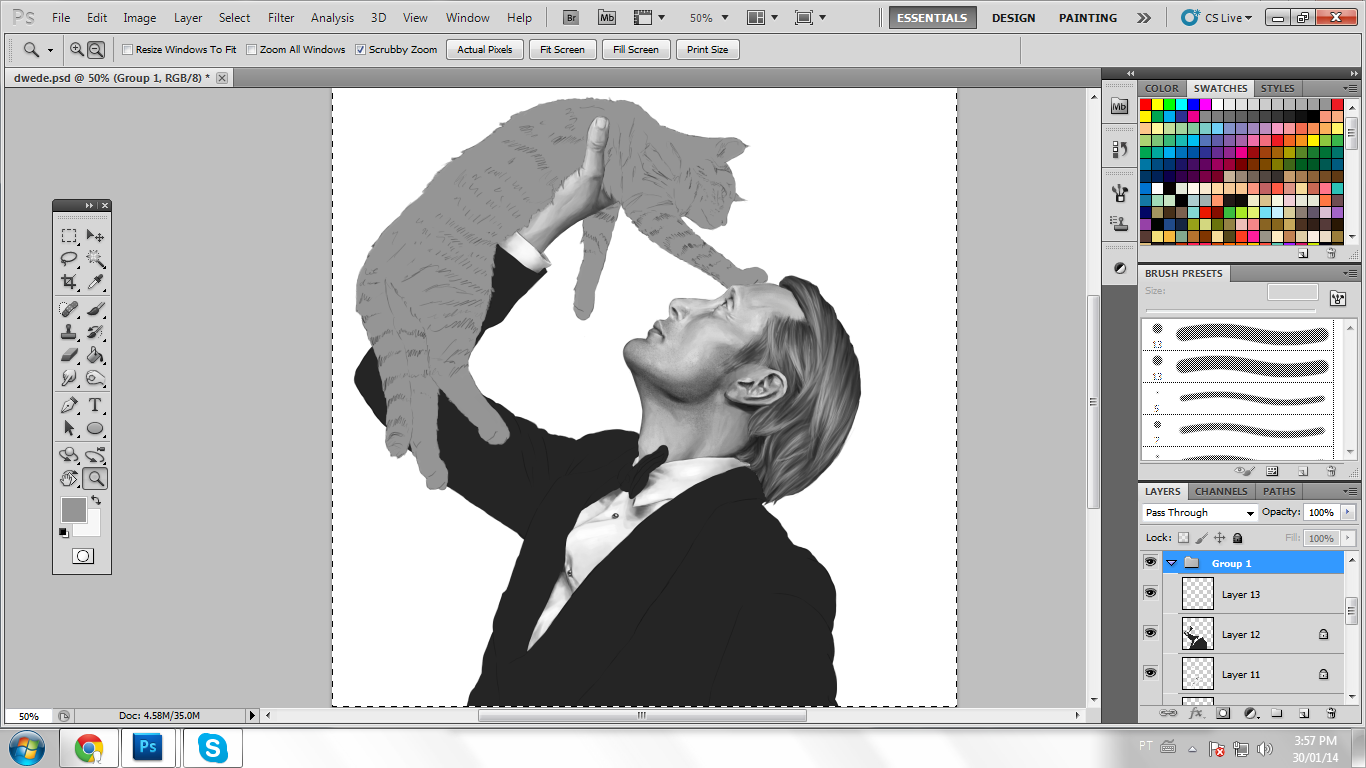Show more workspaces chevron
Screen dimensions: 1366x768
pyautogui.click(x=1144, y=18)
